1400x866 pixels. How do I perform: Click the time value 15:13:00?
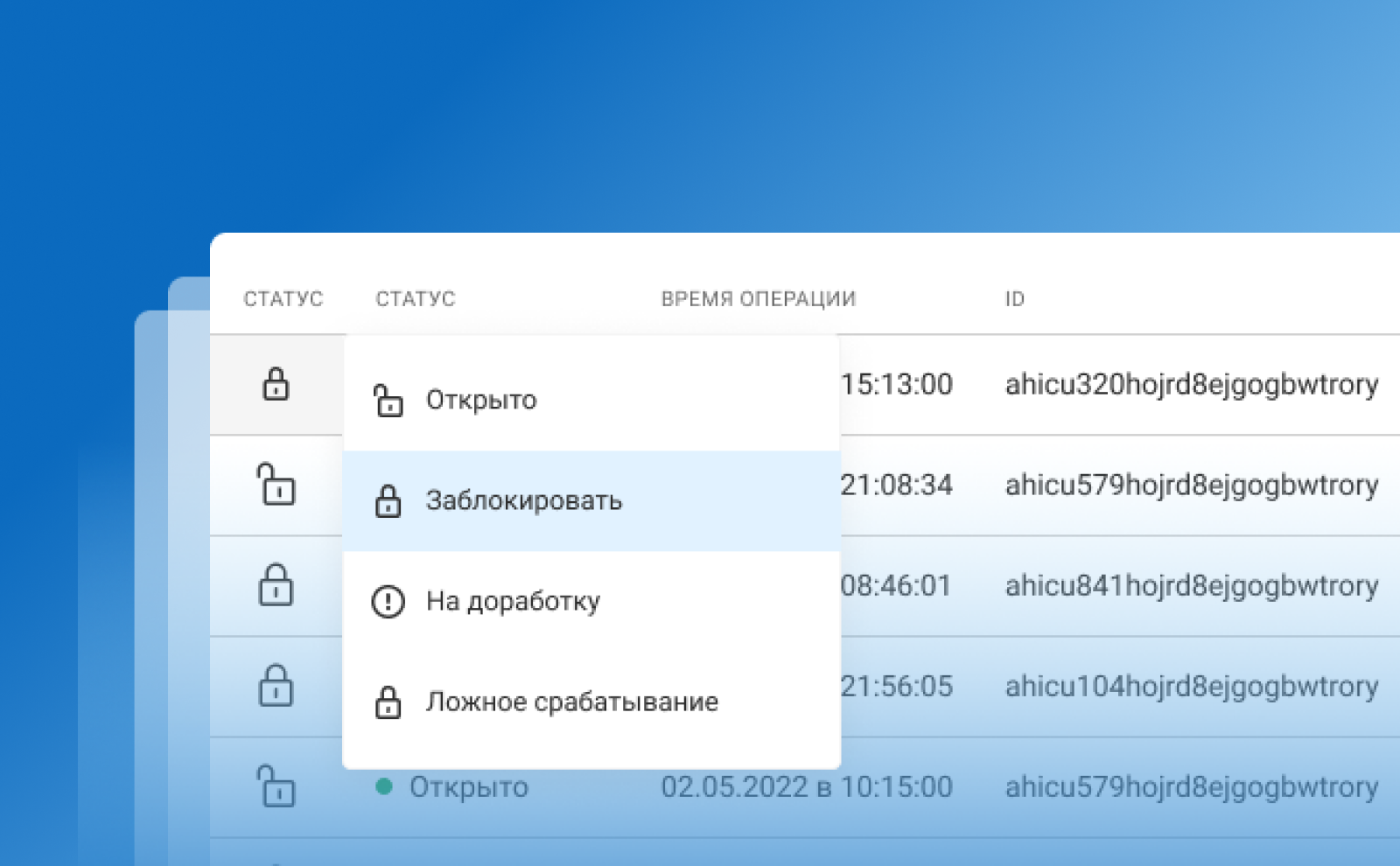point(897,385)
